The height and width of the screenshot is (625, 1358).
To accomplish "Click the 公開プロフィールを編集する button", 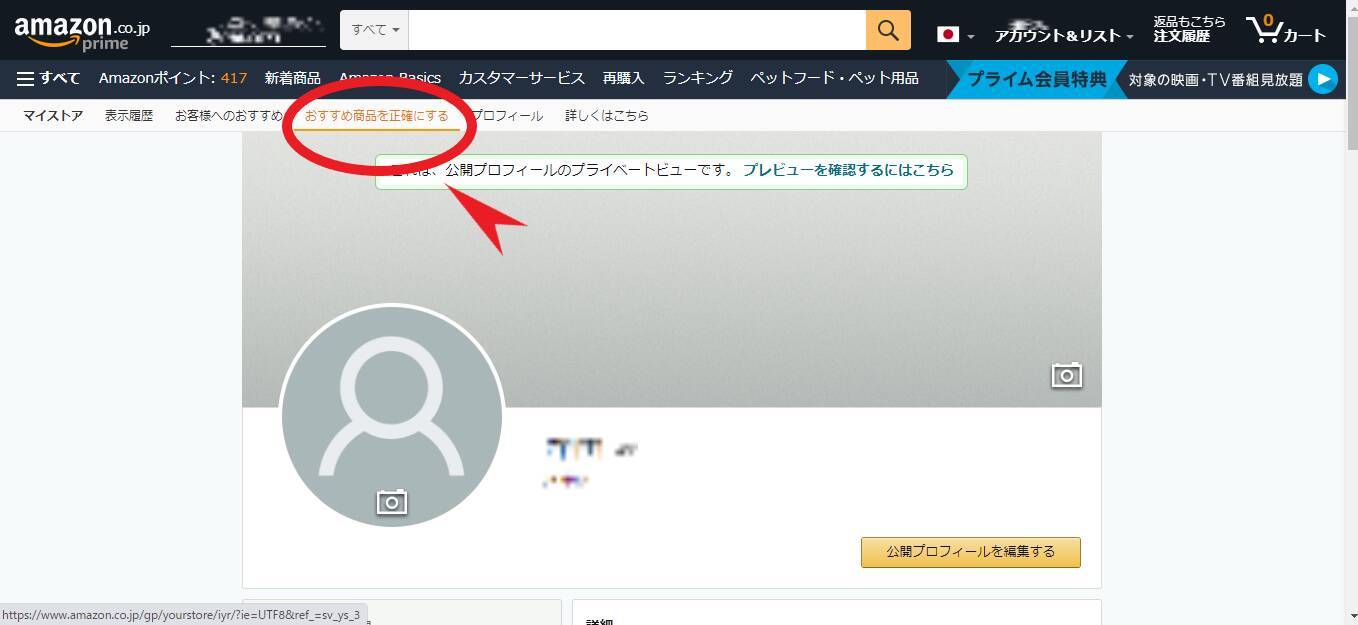I will 970,552.
